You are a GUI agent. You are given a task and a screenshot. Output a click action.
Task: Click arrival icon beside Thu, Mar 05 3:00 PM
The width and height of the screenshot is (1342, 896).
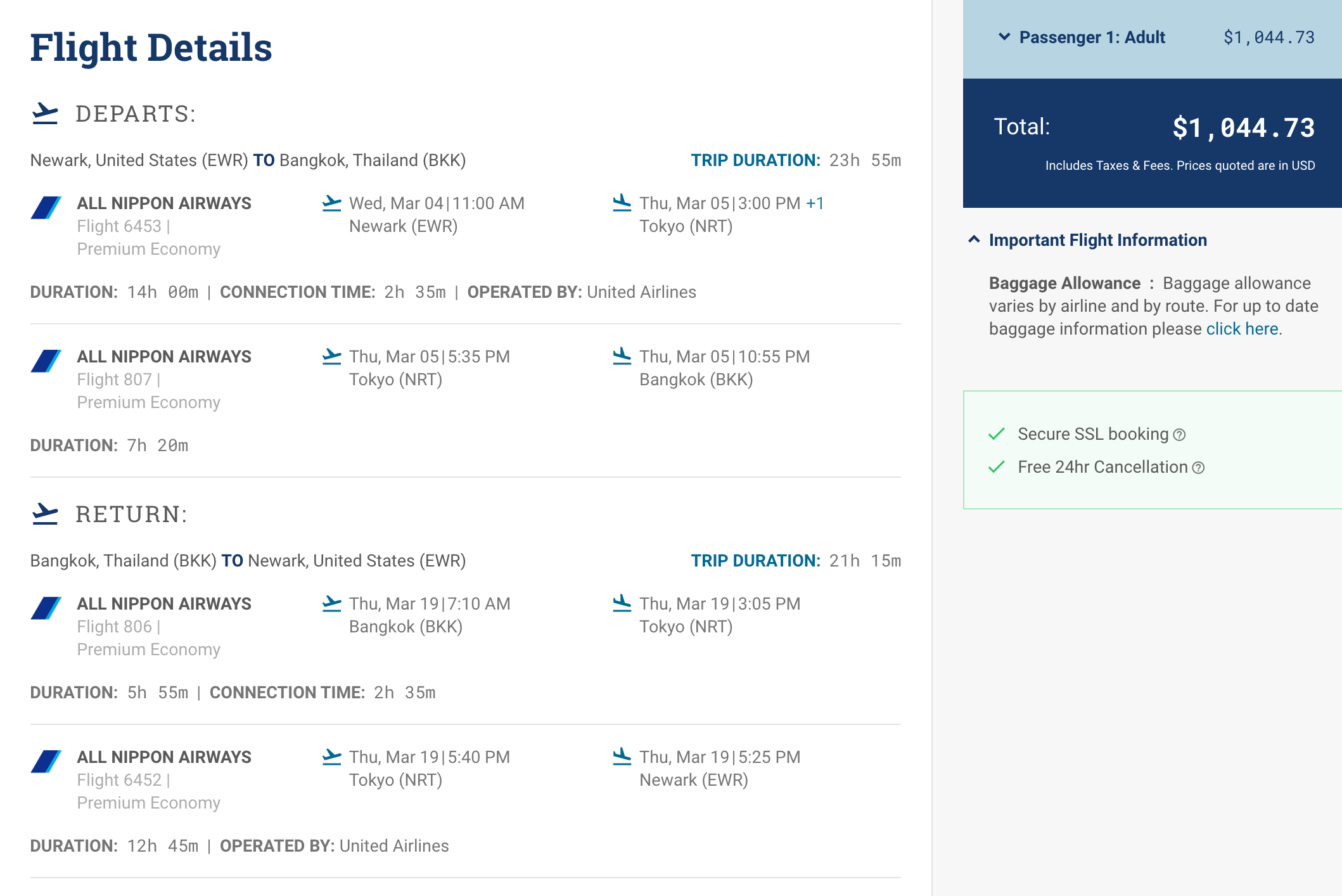coord(622,203)
